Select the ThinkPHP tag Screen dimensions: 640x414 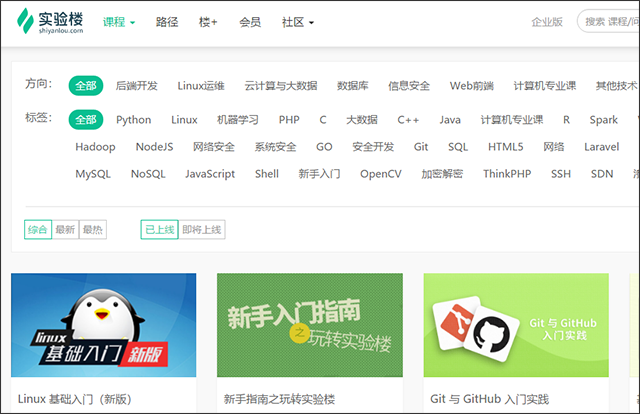pyautogui.click(x=507, y=174)
